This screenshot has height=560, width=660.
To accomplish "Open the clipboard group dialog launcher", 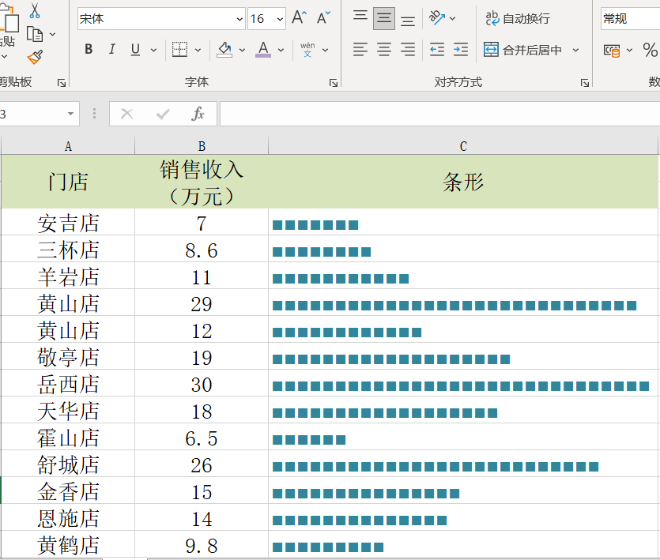I will pyautogui.click(x=62, y=83).
